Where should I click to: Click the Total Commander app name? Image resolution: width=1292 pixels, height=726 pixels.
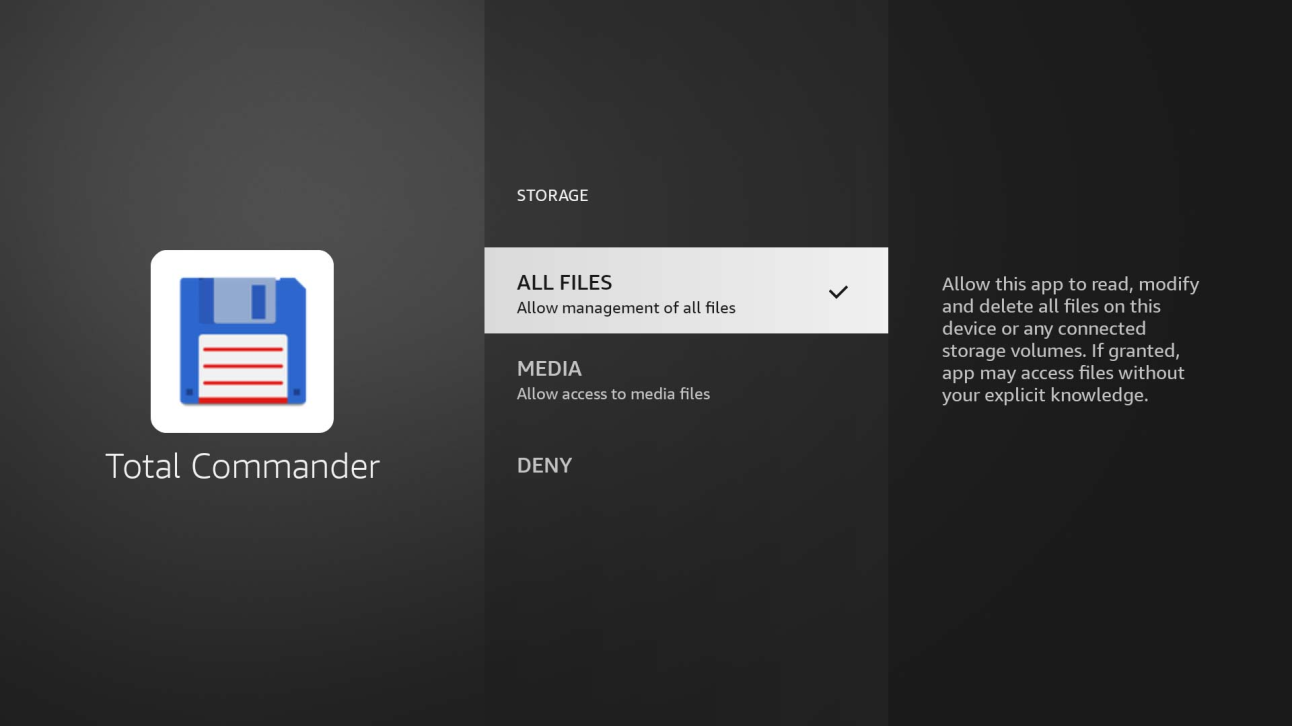(243, 466)
